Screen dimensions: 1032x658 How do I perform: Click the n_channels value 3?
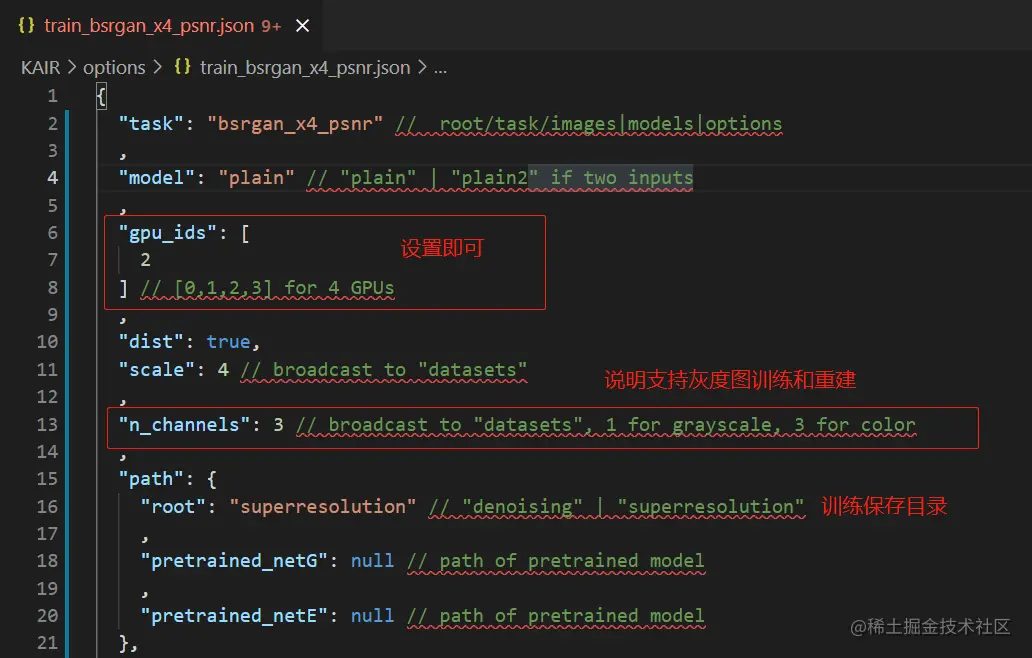click(x=278, y=424)
